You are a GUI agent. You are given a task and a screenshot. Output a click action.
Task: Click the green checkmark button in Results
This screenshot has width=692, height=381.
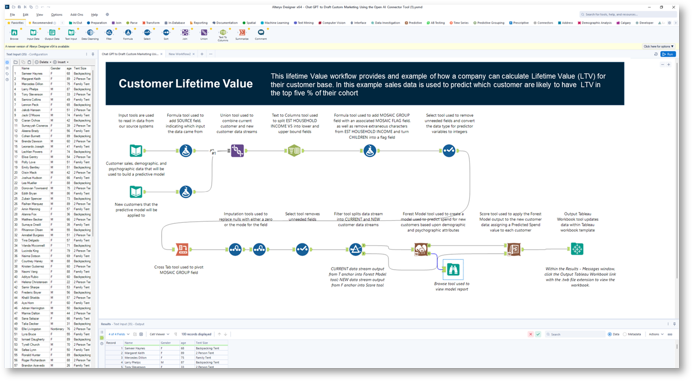pyautogui.click(x=538, y=334)
